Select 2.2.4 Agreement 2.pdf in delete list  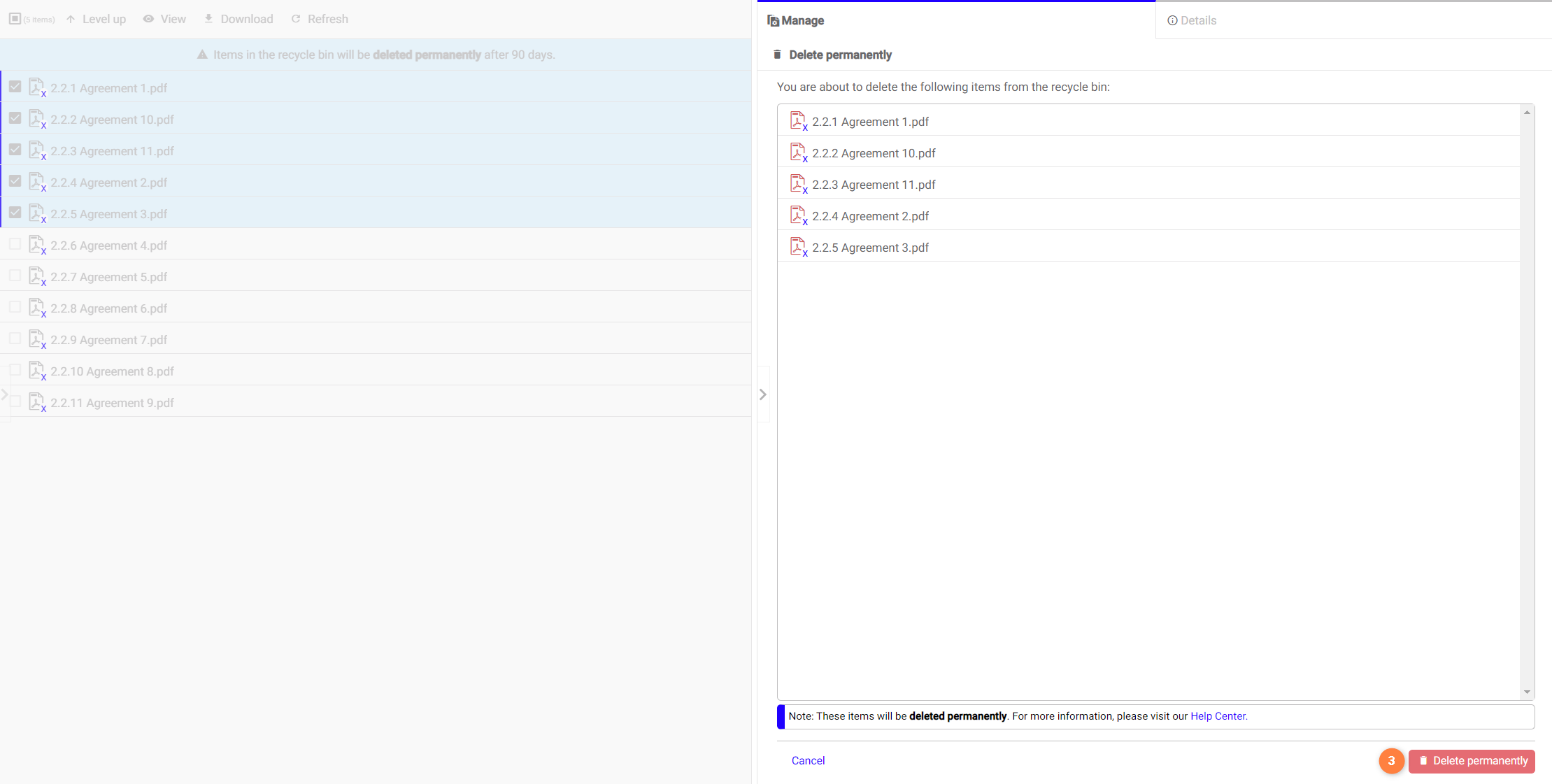870,216
